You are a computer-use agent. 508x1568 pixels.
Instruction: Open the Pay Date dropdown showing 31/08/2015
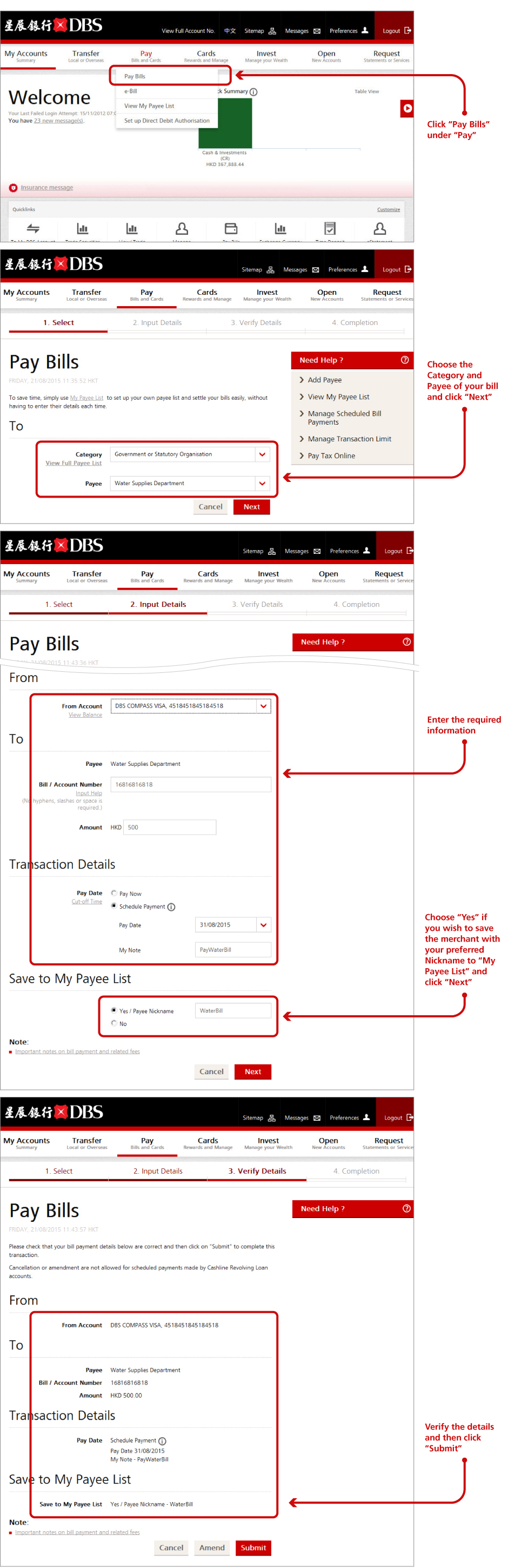click(263, 924)
